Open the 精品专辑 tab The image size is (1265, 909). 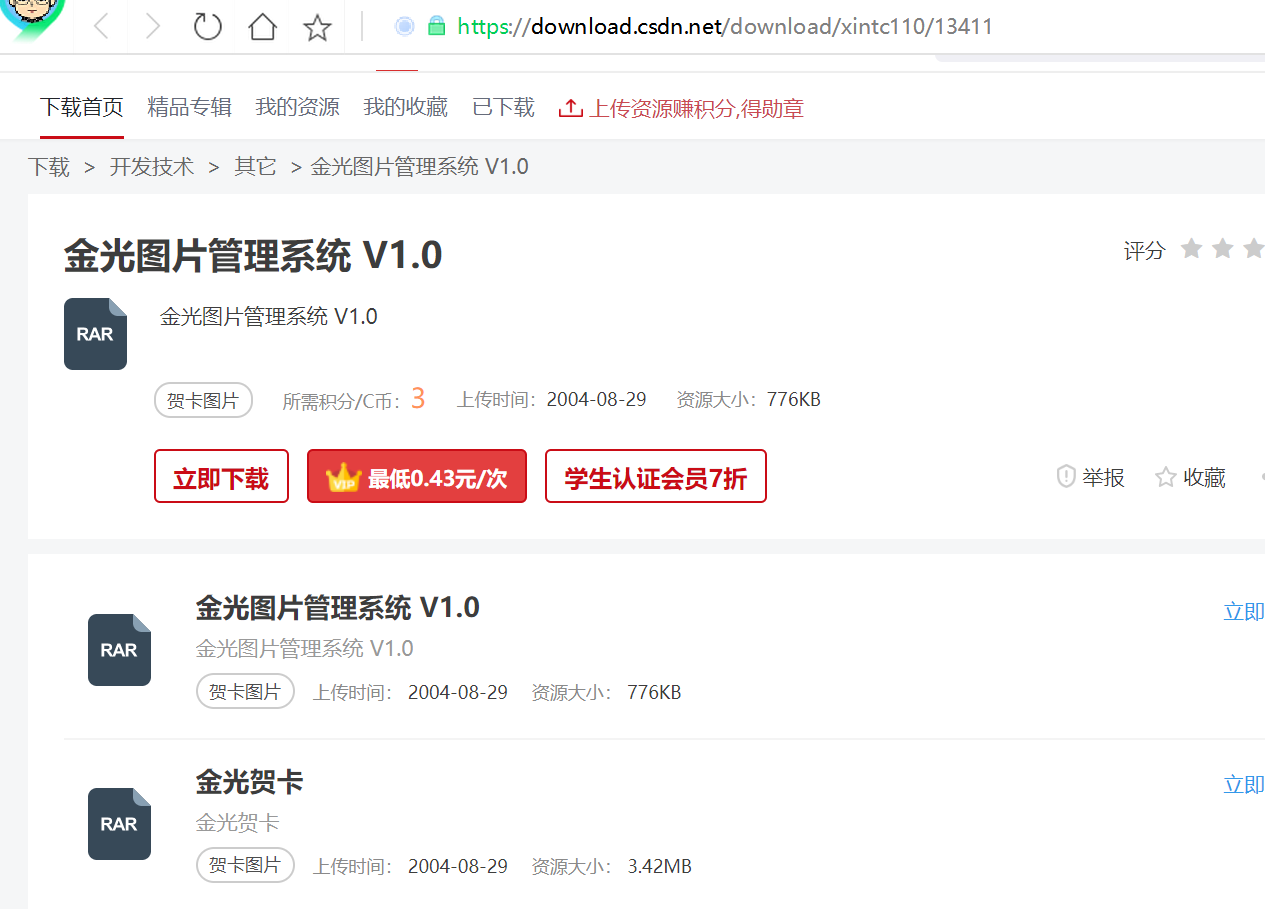coord(190,107)
